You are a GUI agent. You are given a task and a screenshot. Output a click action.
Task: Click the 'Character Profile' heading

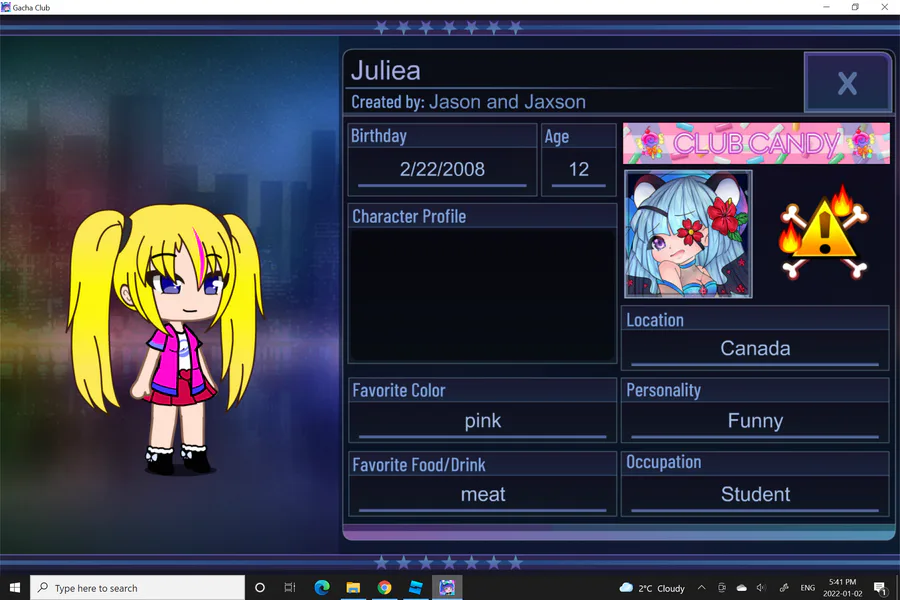pos(409,216)
